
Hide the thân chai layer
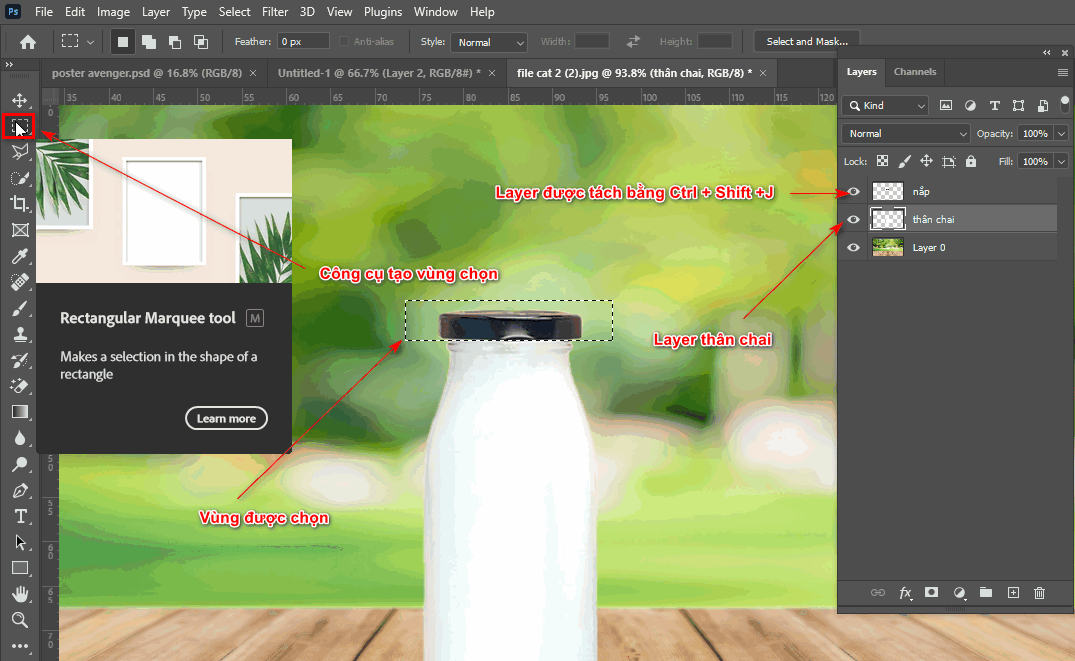coord(853,219)
